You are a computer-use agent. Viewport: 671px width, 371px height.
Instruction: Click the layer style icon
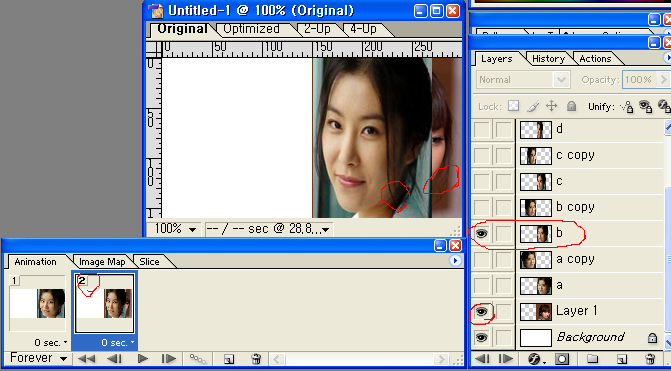pos(534,359)
